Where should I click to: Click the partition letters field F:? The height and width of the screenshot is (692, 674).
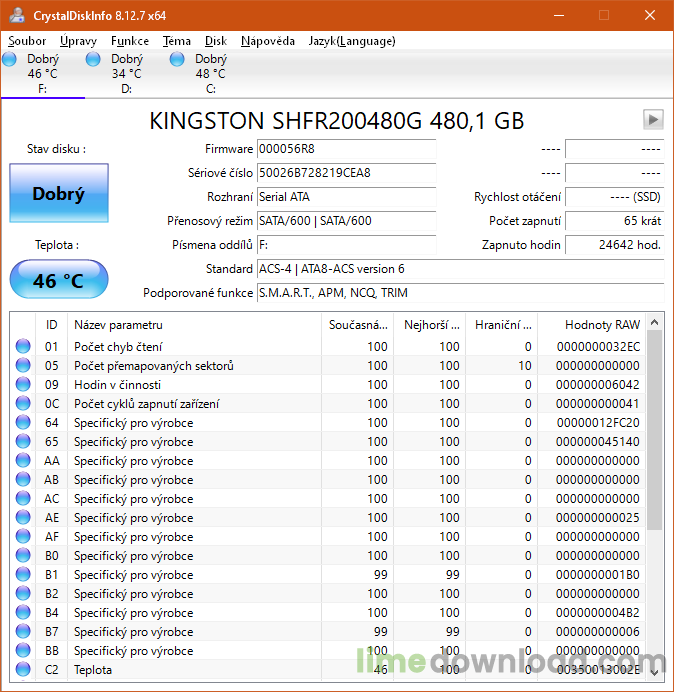(x=346, y=245)
